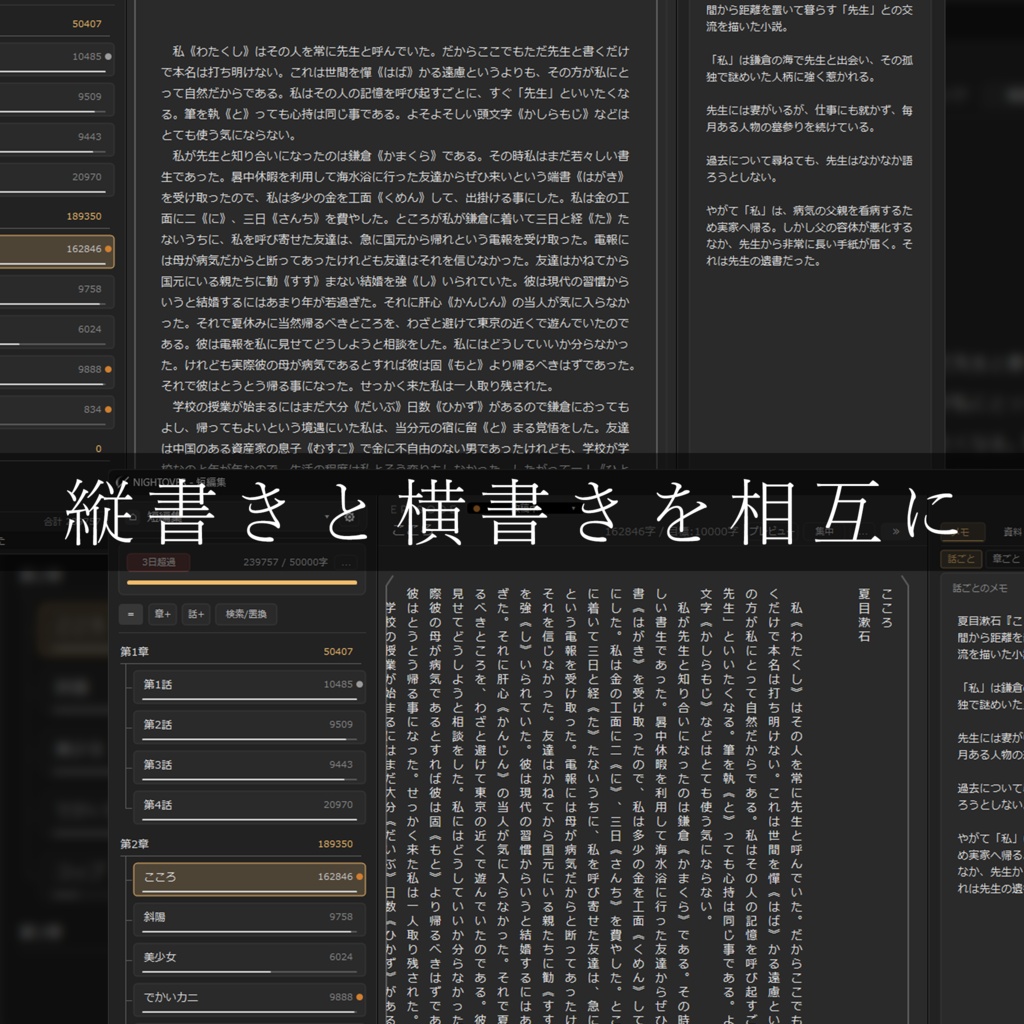Switch memo view to 話ごと

[961, 559]
